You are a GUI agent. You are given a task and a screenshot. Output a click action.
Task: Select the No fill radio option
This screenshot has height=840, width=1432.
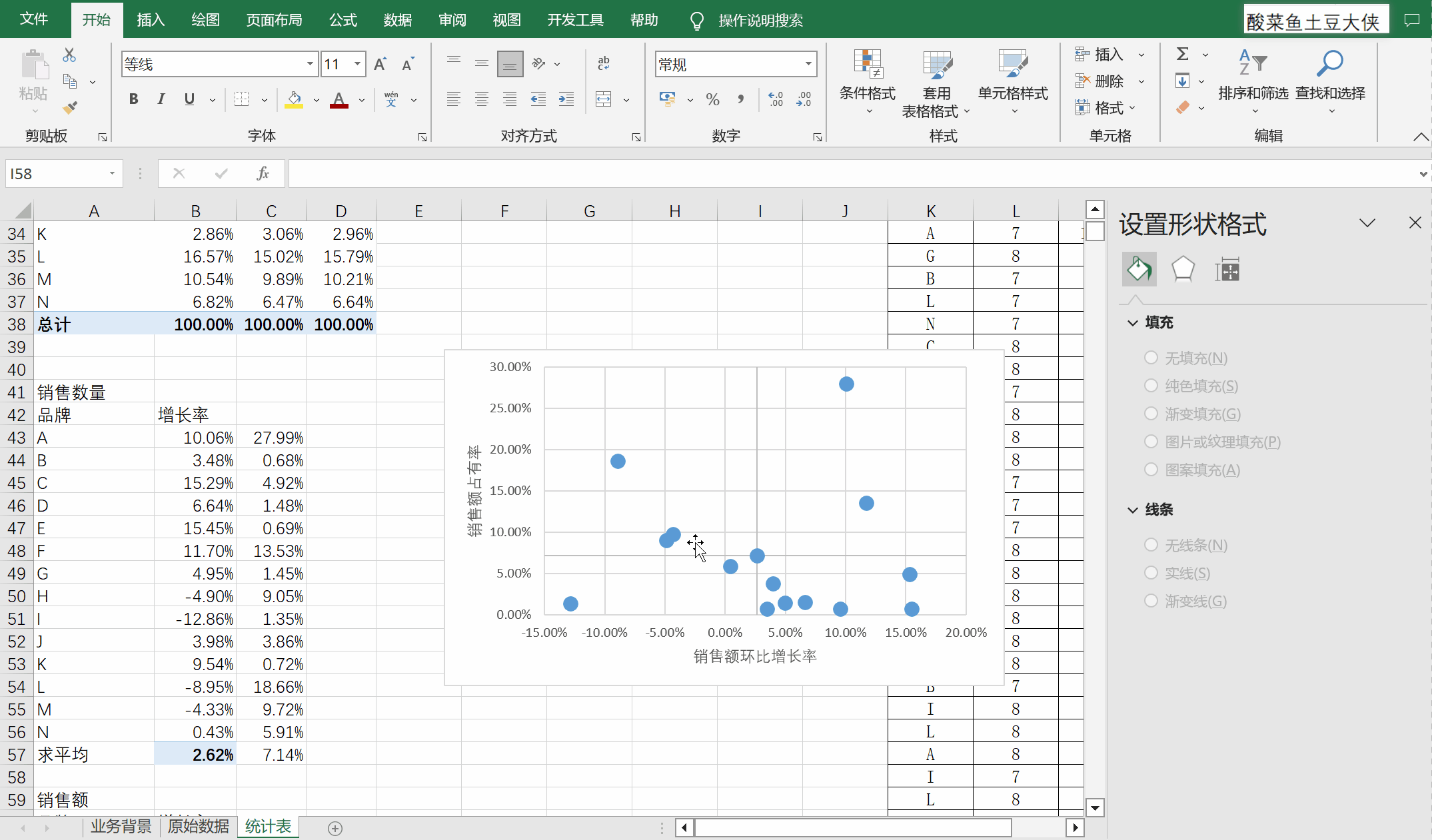click(x=1151, y=358)
